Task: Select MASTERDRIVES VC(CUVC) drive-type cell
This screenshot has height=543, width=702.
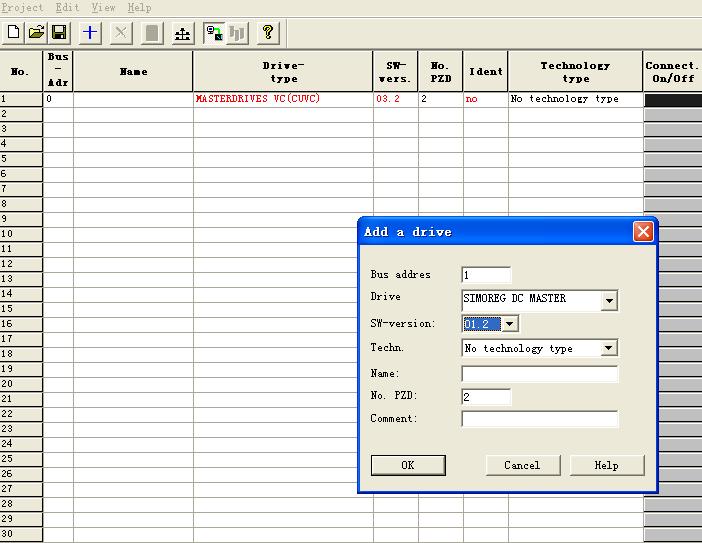Action: pyautogui.click(x=283, y=99)
